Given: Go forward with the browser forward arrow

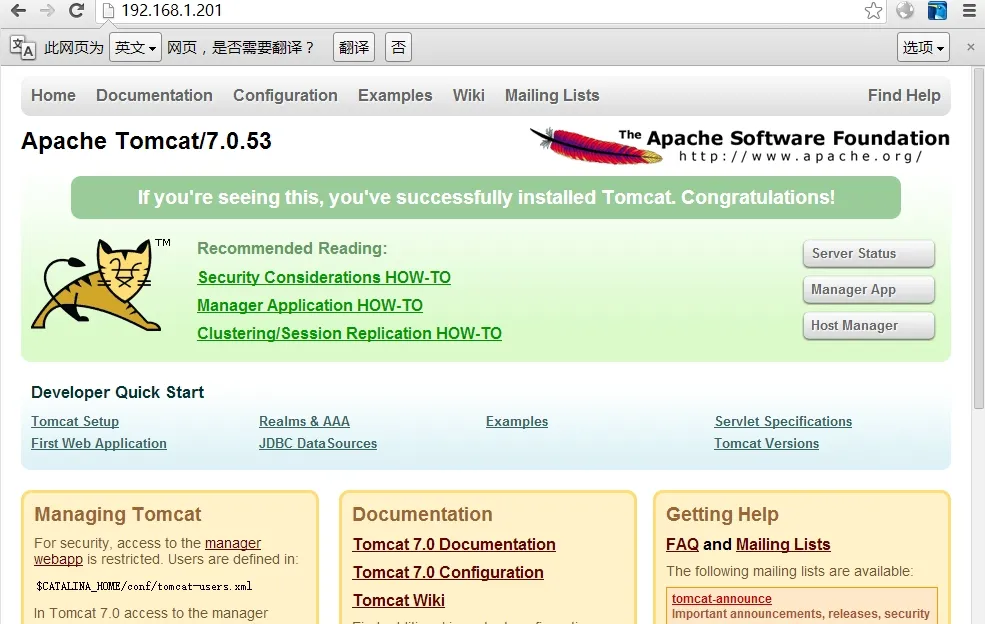Looking at the screenshot, I should (47, 10).
